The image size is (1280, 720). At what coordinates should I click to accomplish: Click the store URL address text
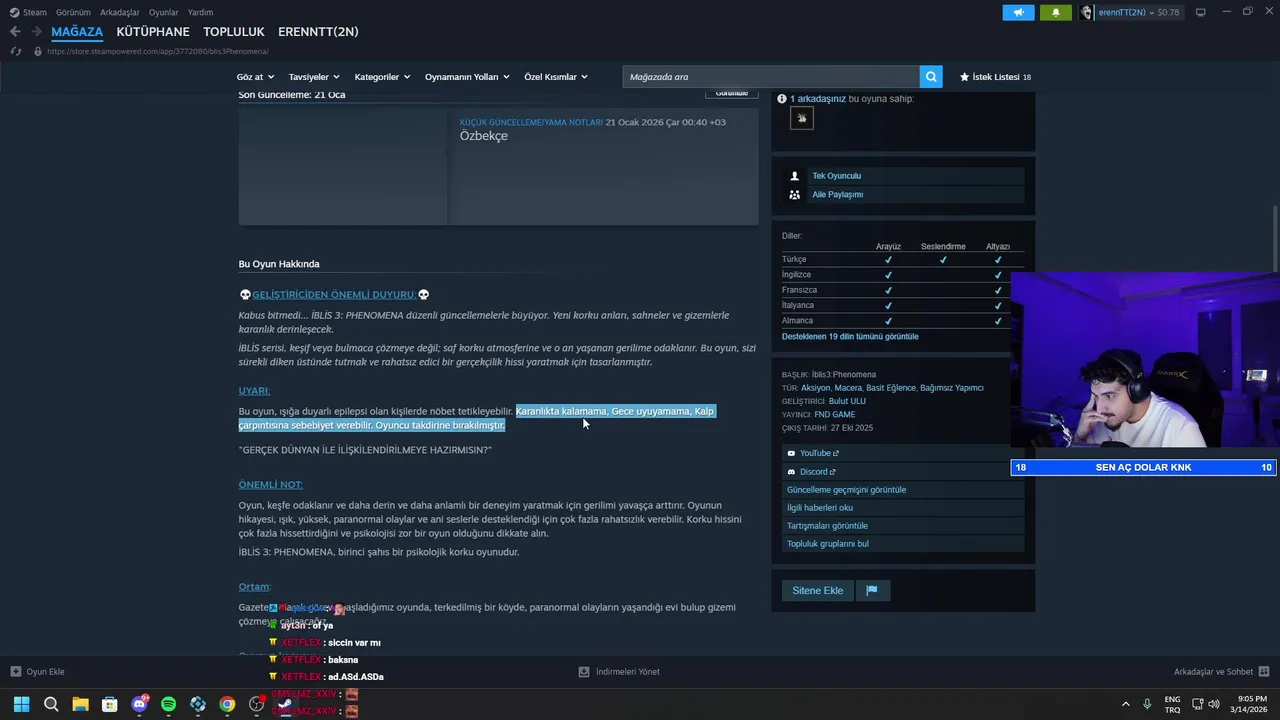[157, 51]
